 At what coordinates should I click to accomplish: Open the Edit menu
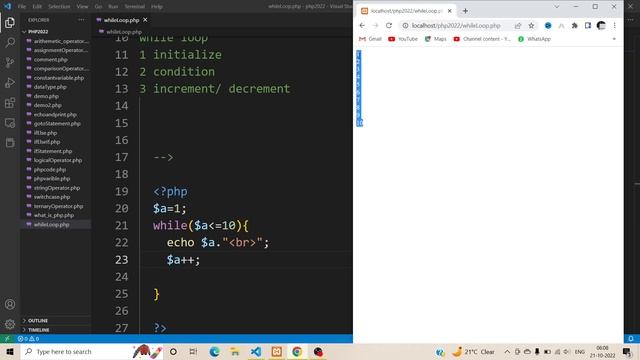tap(37, 7)
